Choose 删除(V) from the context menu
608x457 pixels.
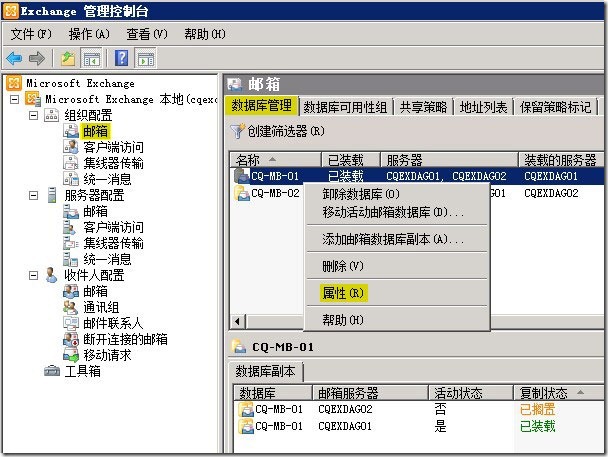tap(343, 266)
